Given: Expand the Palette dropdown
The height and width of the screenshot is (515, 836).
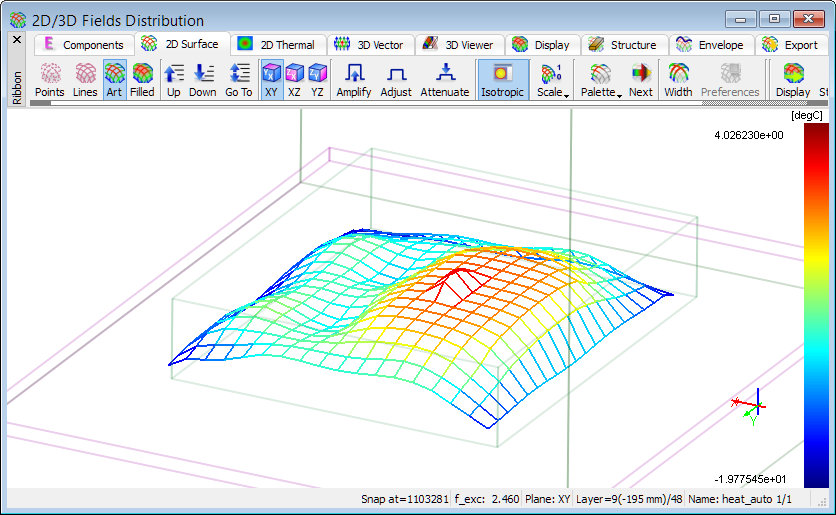Looking at the screenshot, I should click(x=601, y=79).
